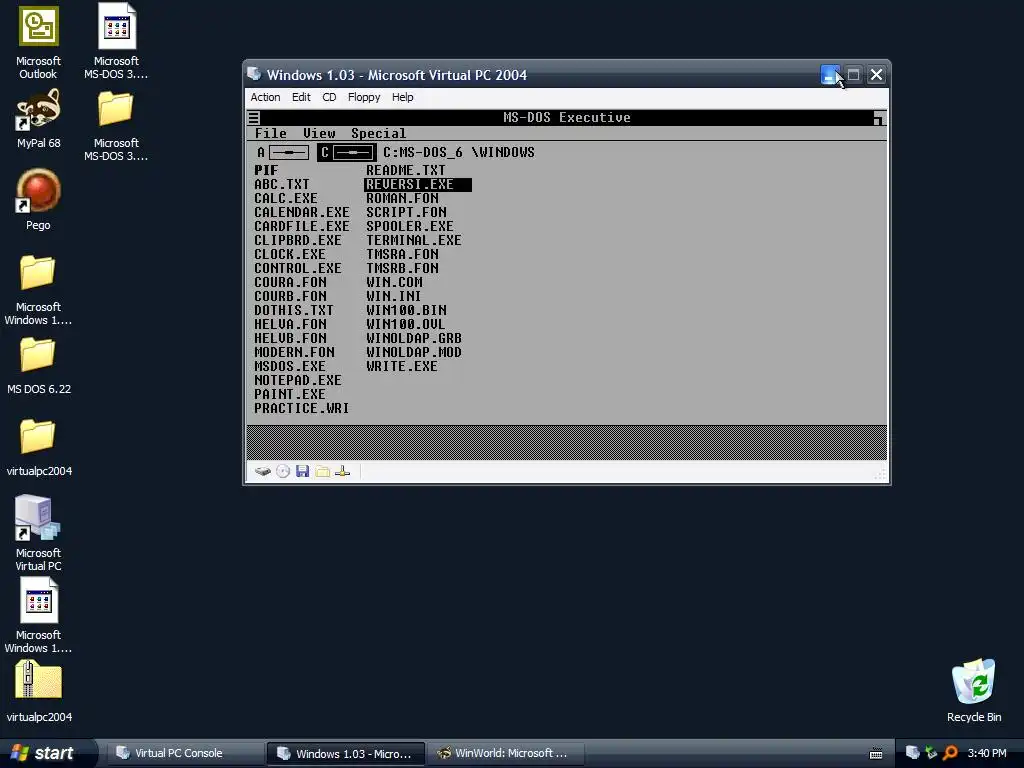Click the 3:40 PM taskbar clock
The width and height of the screenshot is (1024, 768).
(987, 753)
